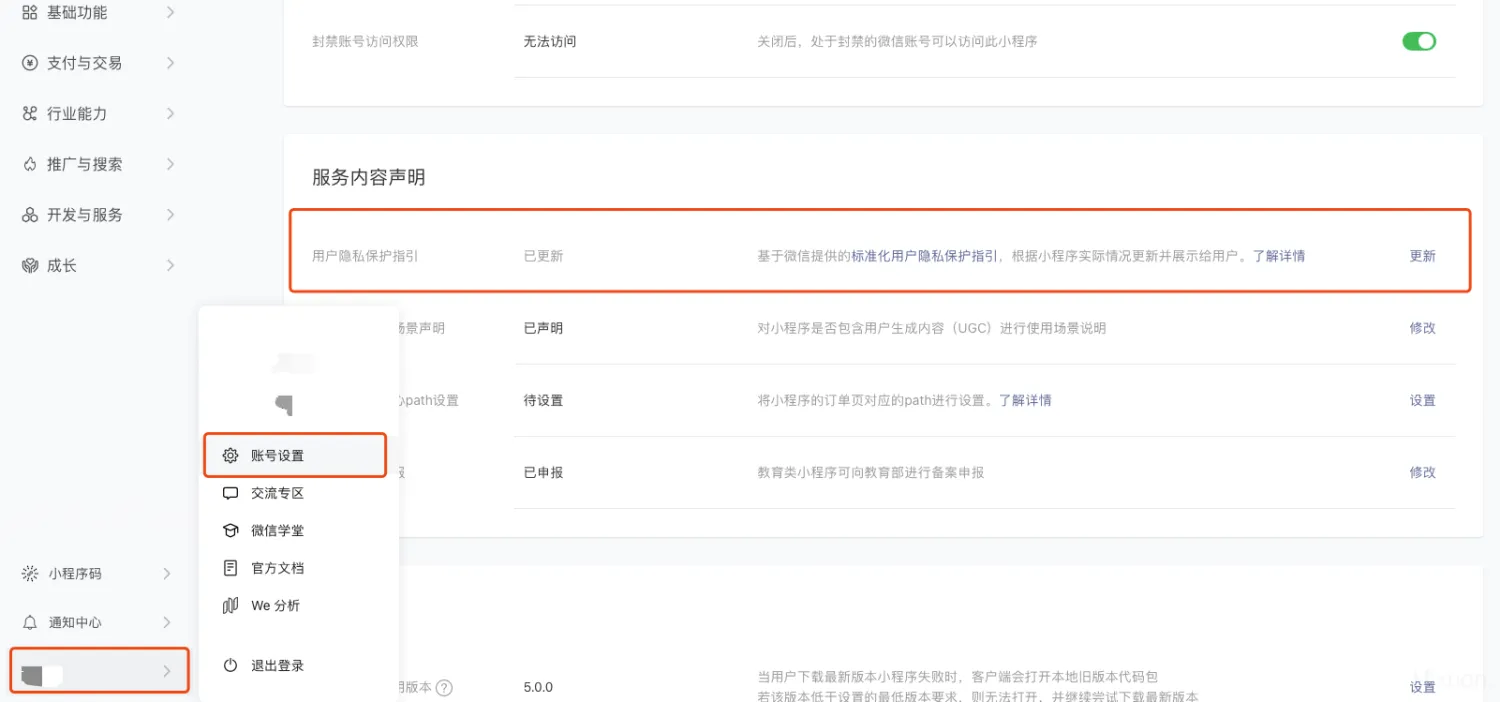Open 账号设置 menu item
The width and height of the screenshot is (1500, 702).
pyautogui.click(x=295, y=455)
